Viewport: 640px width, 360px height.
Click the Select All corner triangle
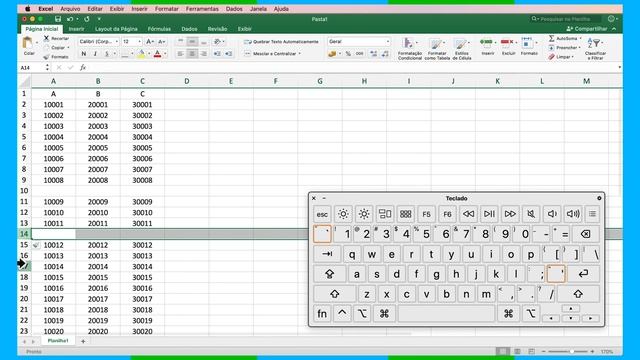click(x=25, y=81)
